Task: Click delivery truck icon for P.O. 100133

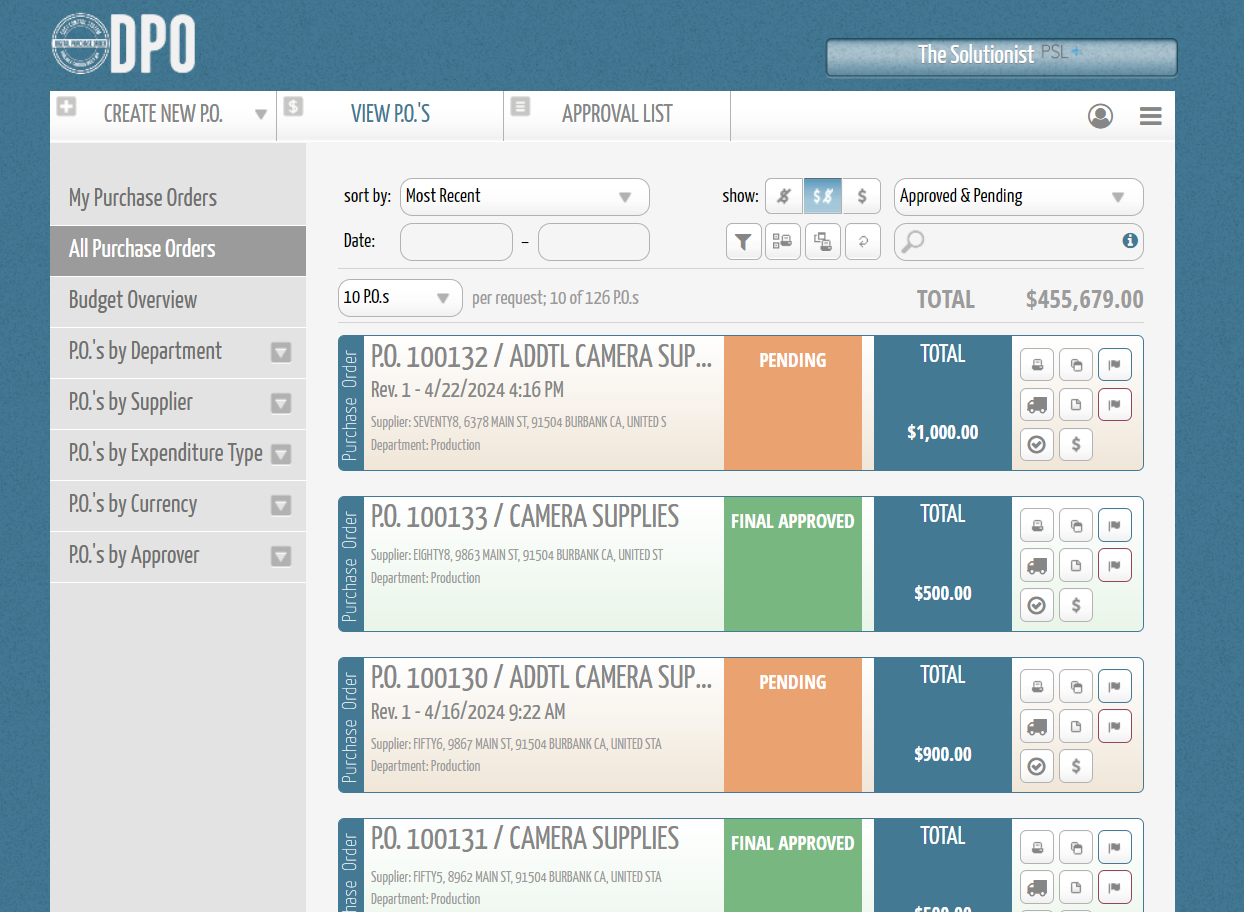Action: [x=1037, y=565]
